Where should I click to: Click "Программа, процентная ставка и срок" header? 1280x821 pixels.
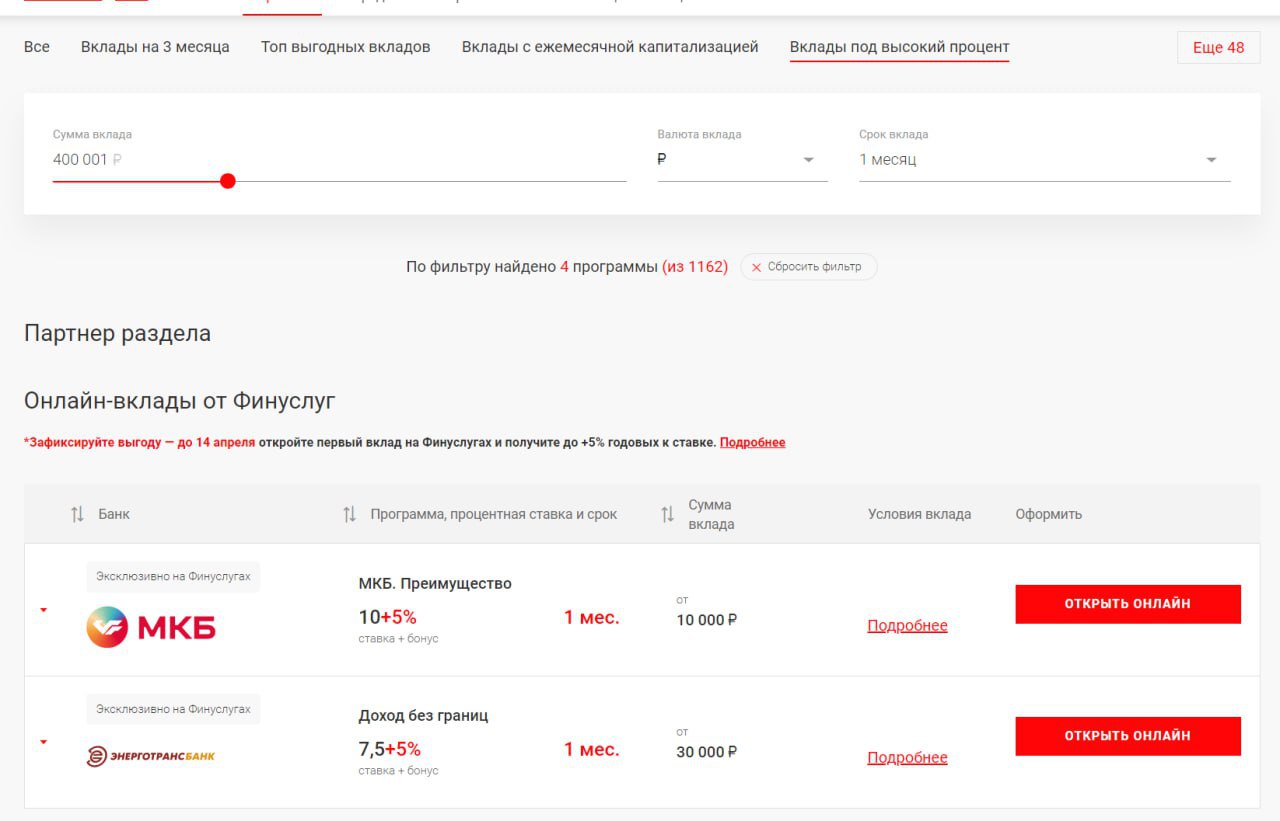pyautogui.click(x=494, y=514)
